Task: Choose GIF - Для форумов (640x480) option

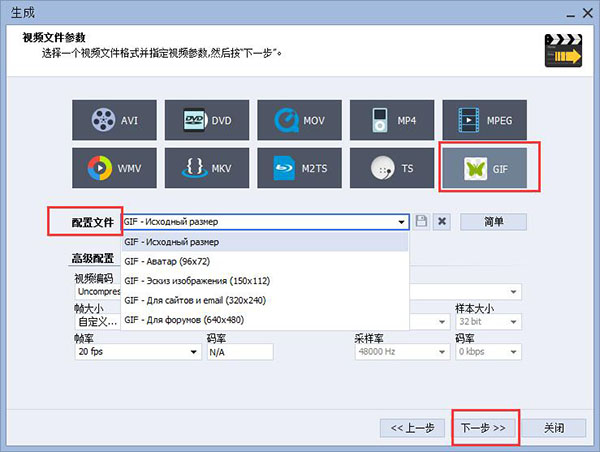Action: coord(265,320)
